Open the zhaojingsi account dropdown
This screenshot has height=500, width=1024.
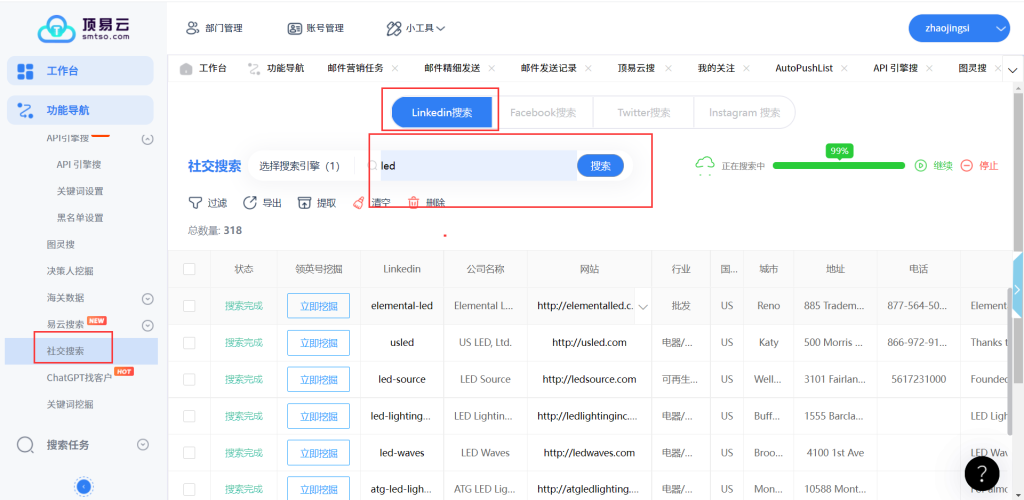(x=958, y=29)
